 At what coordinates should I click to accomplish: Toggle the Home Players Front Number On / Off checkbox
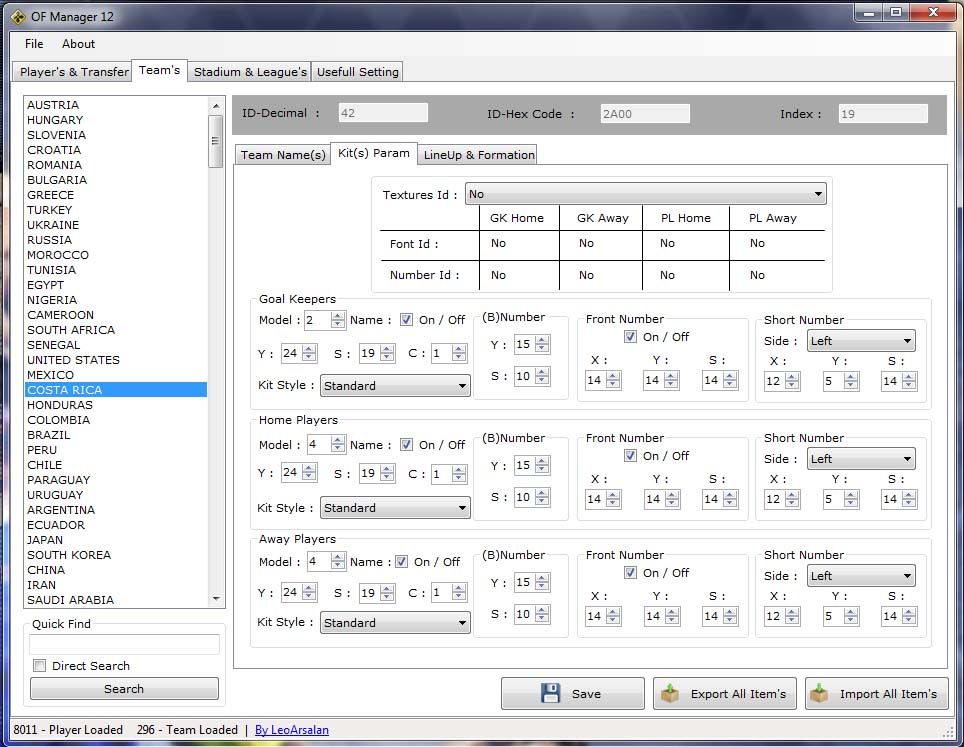click(x=630, y=456)
